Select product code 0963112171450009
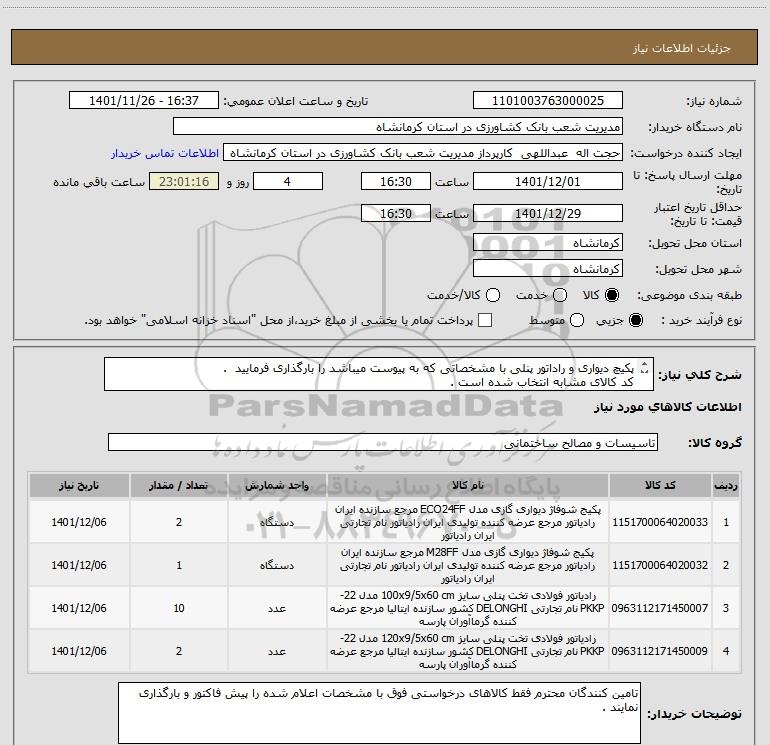 [660, 651]
